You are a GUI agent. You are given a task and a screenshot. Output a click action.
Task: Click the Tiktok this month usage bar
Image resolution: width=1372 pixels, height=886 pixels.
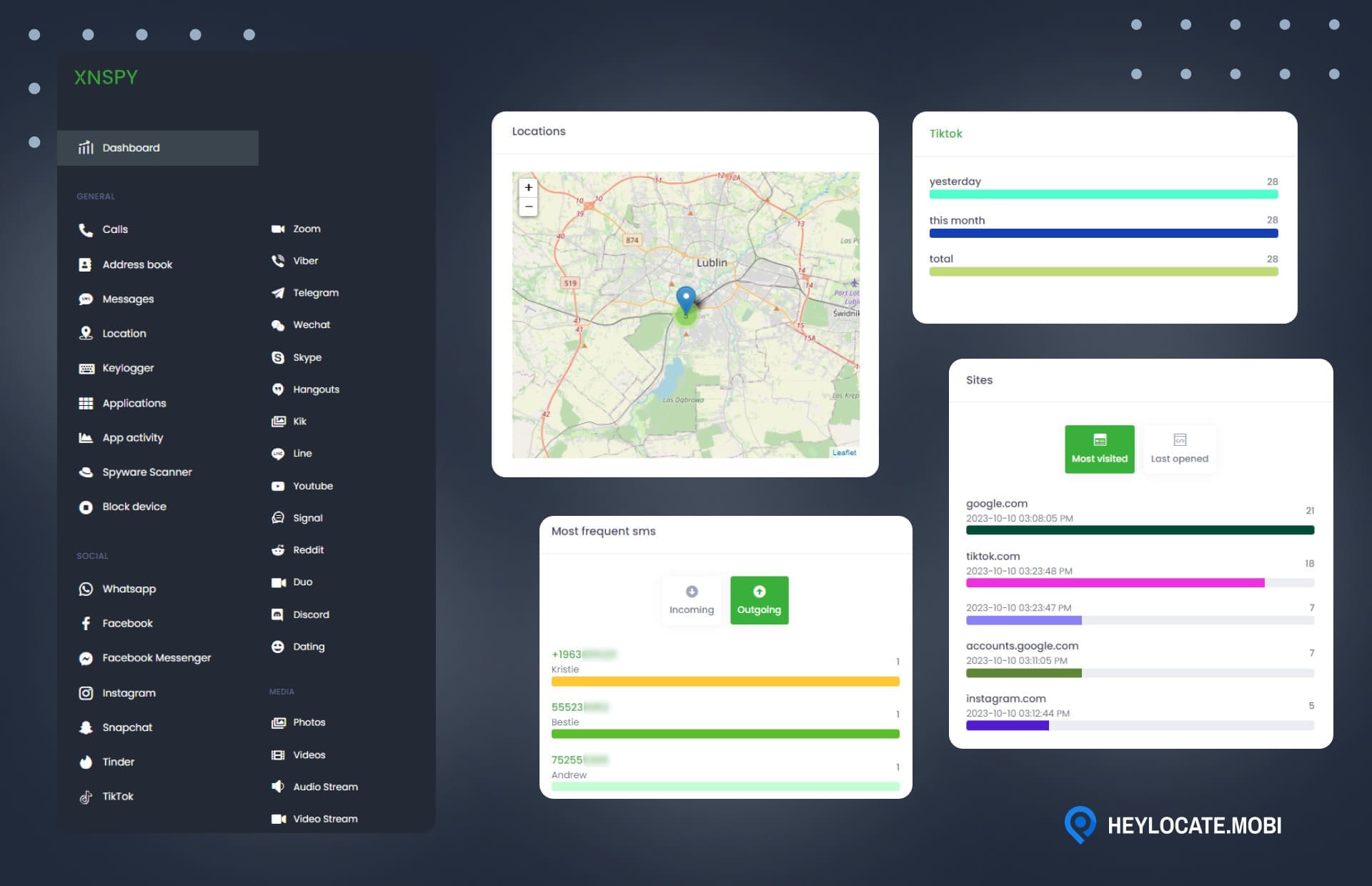pyautogui.click(x=1103, y=233)
